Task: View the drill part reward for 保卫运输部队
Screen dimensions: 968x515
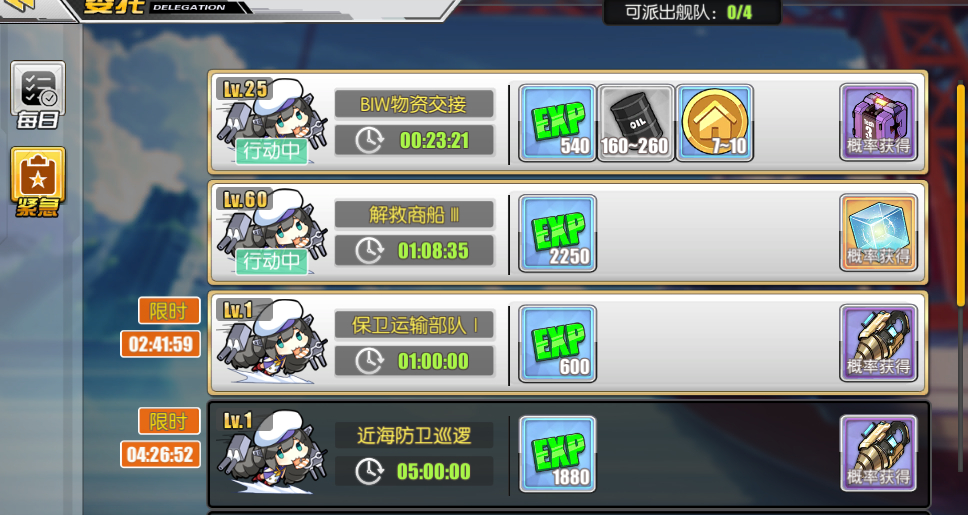Action: coord(878,343)
